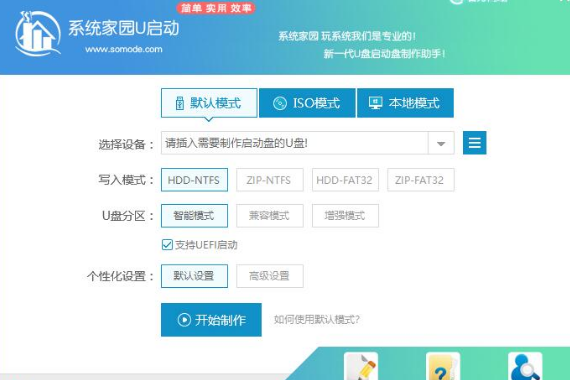The image size is (570, 380).
Task: Switch to the 本地模式 tab
Action: (x=405, y=103)
